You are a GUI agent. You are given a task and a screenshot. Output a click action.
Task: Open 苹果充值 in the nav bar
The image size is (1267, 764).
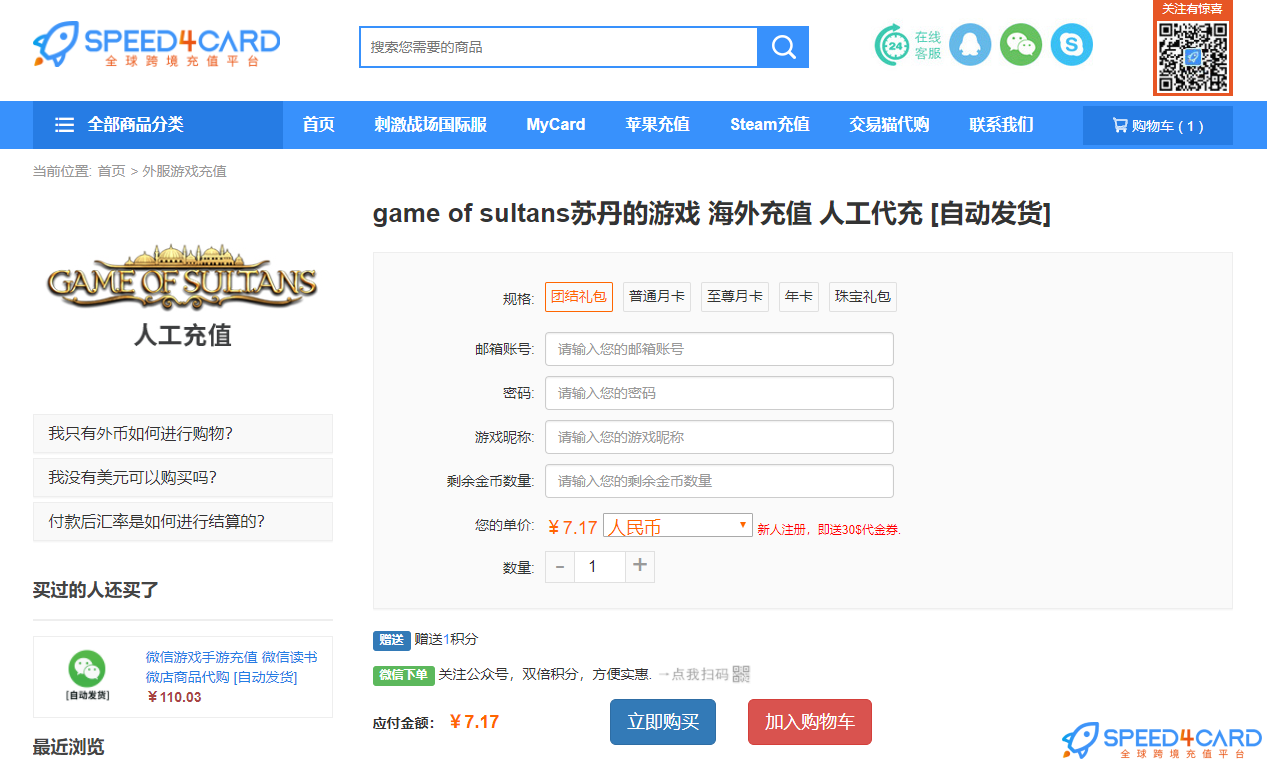(658, 125)
